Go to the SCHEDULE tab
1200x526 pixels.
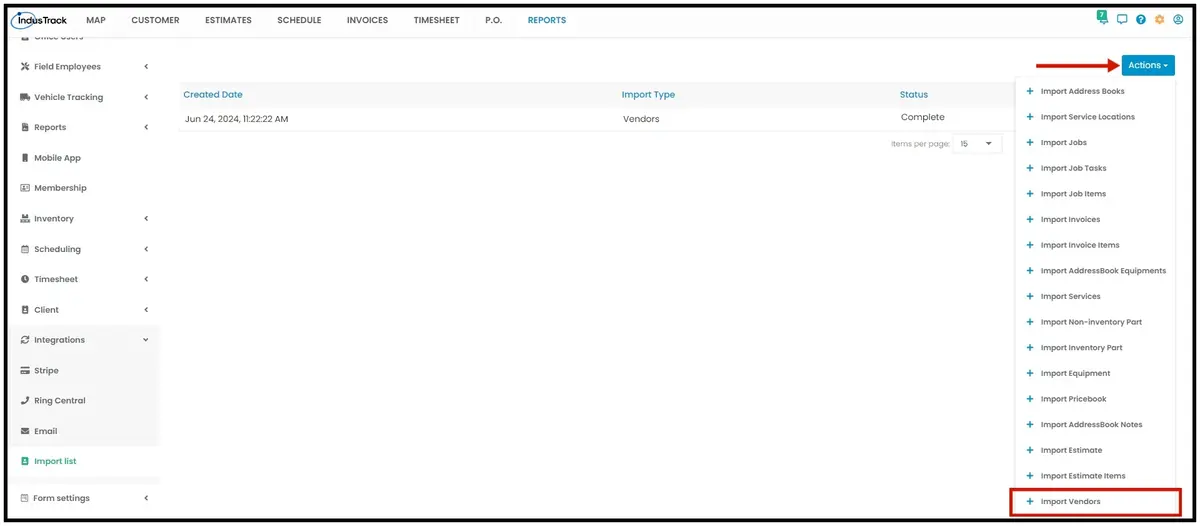coord(299,20)
